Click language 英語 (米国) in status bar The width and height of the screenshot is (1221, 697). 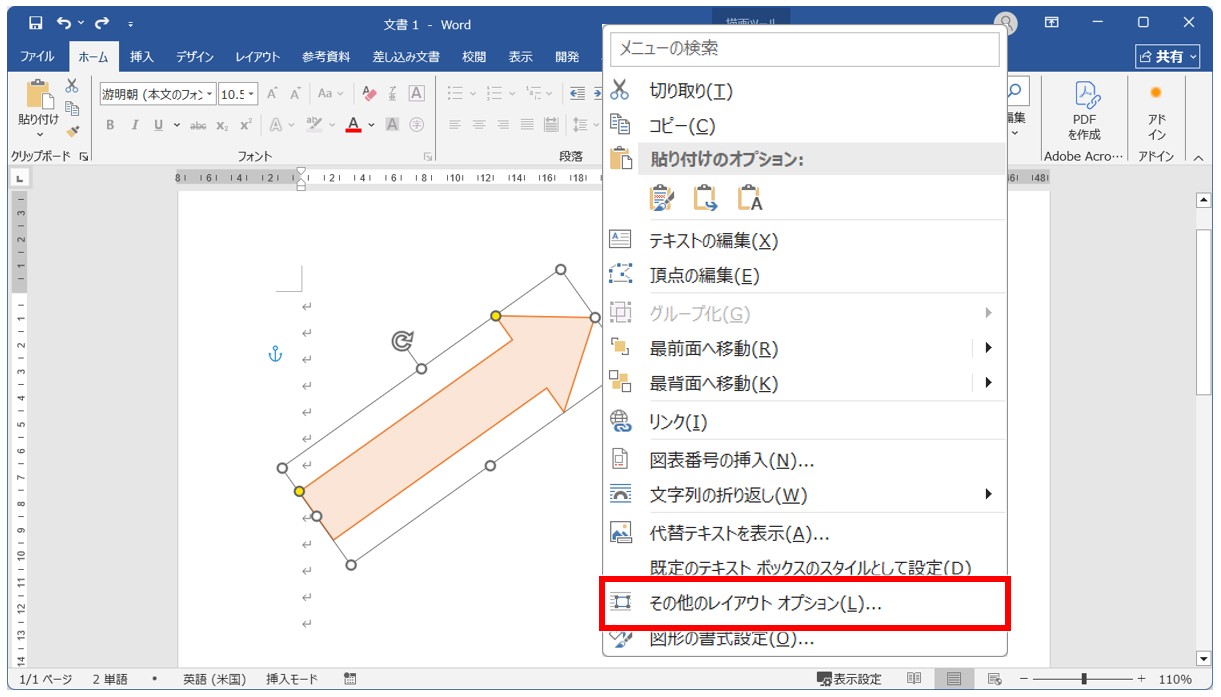point(214,679)
